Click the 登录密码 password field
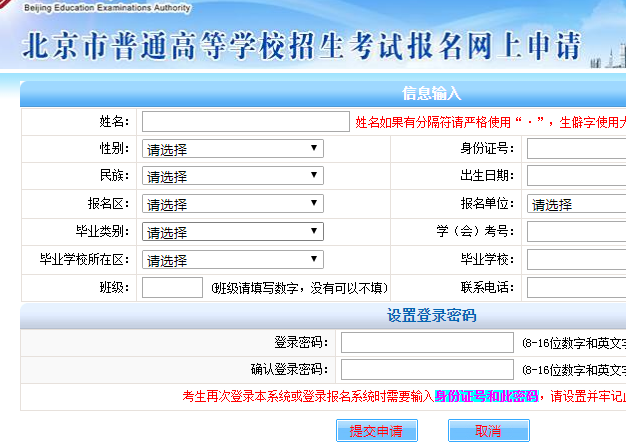This screenshot has height=447, width=626. pyautogui.click(x=427, y=342)
